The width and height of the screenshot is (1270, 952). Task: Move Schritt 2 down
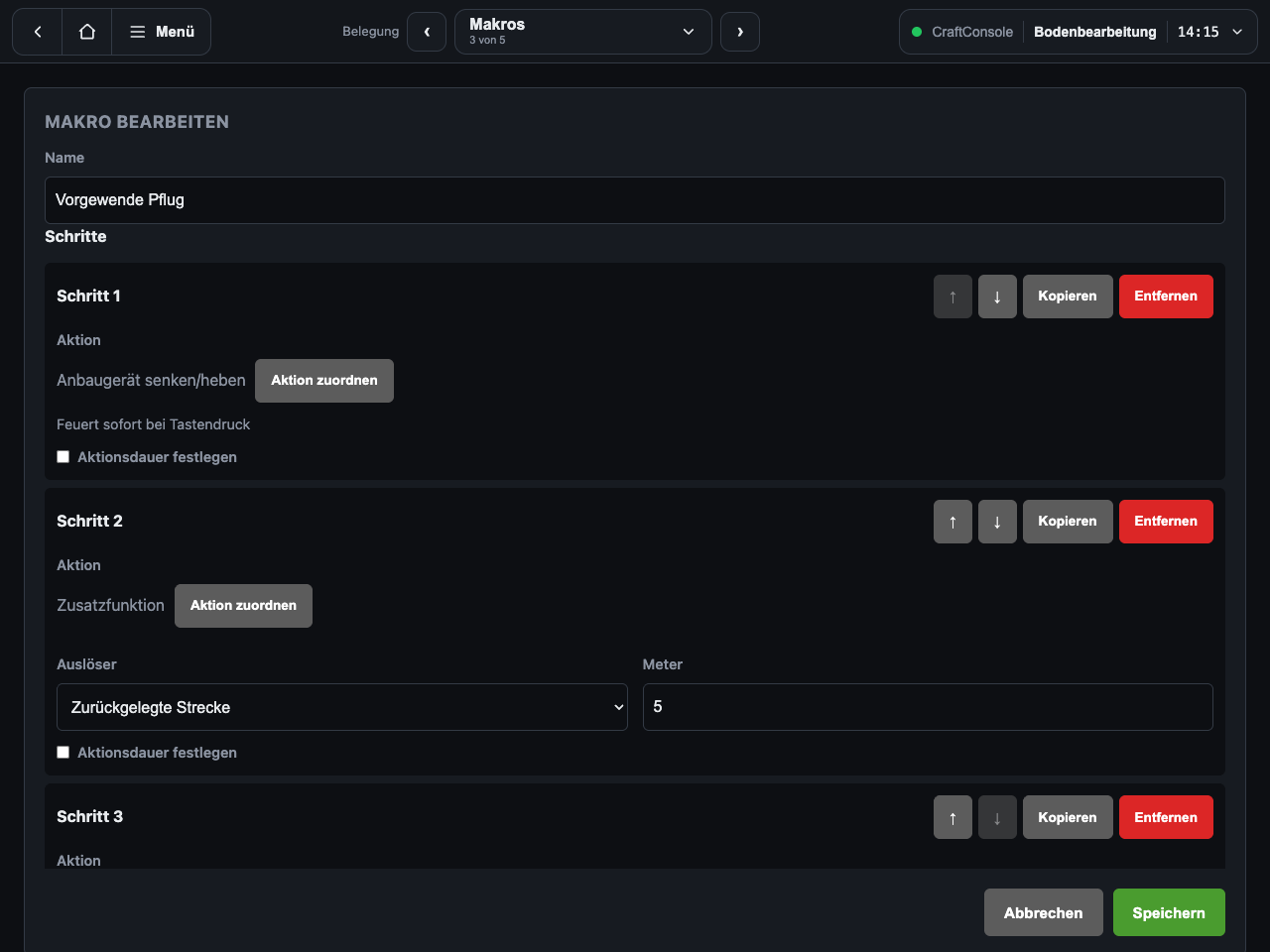click(997, 522)
